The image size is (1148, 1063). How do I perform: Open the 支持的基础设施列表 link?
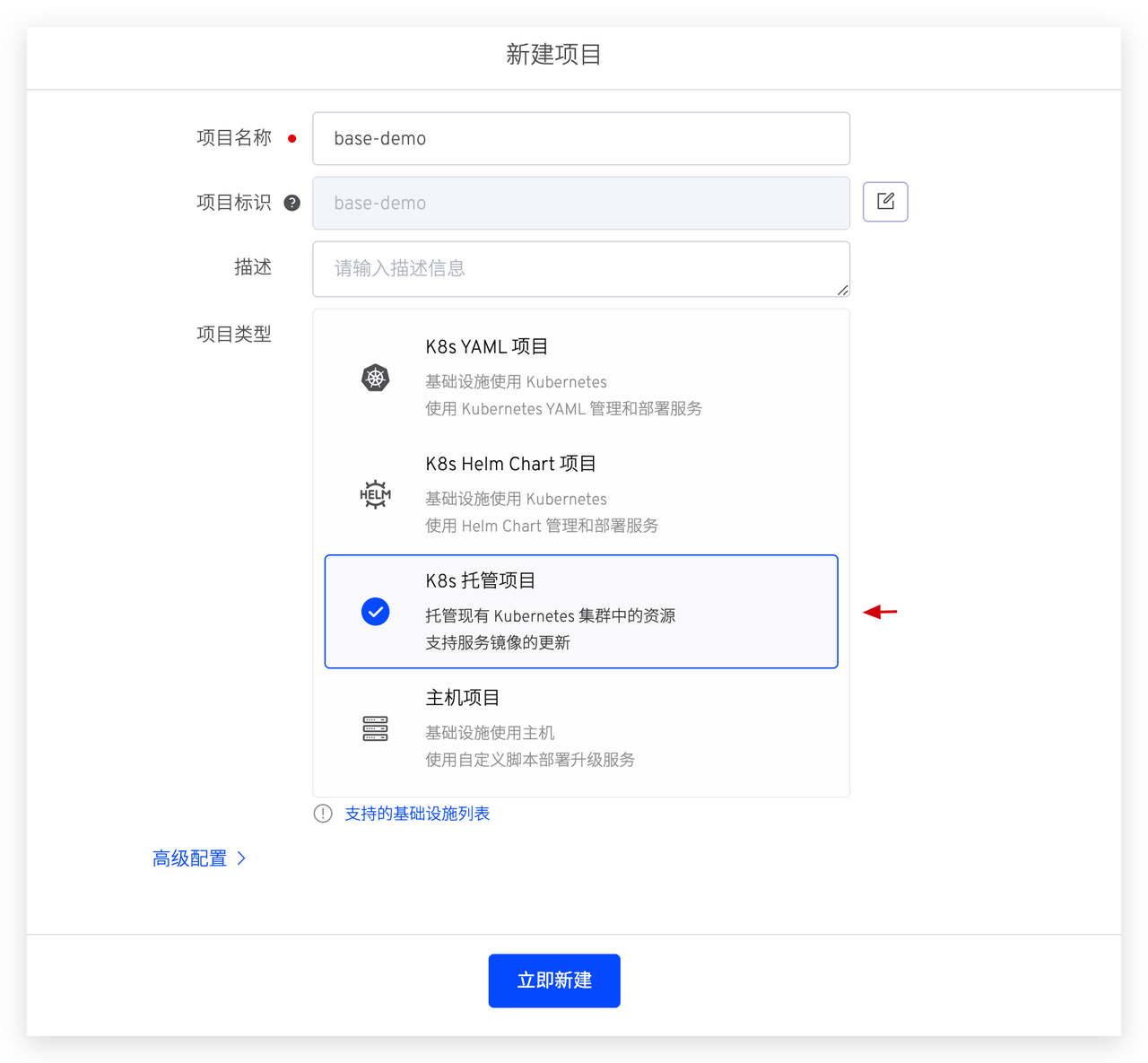tap(417, 813)
